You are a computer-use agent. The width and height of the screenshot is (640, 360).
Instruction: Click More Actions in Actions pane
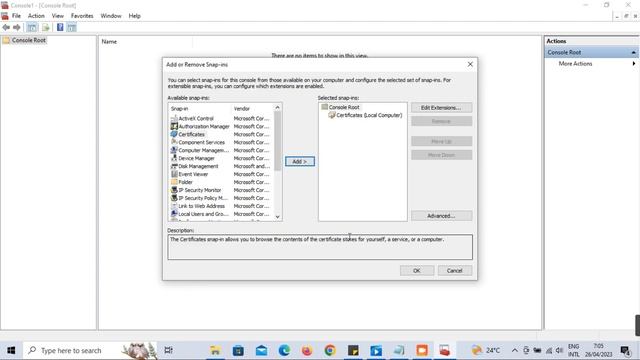(x=575, y=64)
